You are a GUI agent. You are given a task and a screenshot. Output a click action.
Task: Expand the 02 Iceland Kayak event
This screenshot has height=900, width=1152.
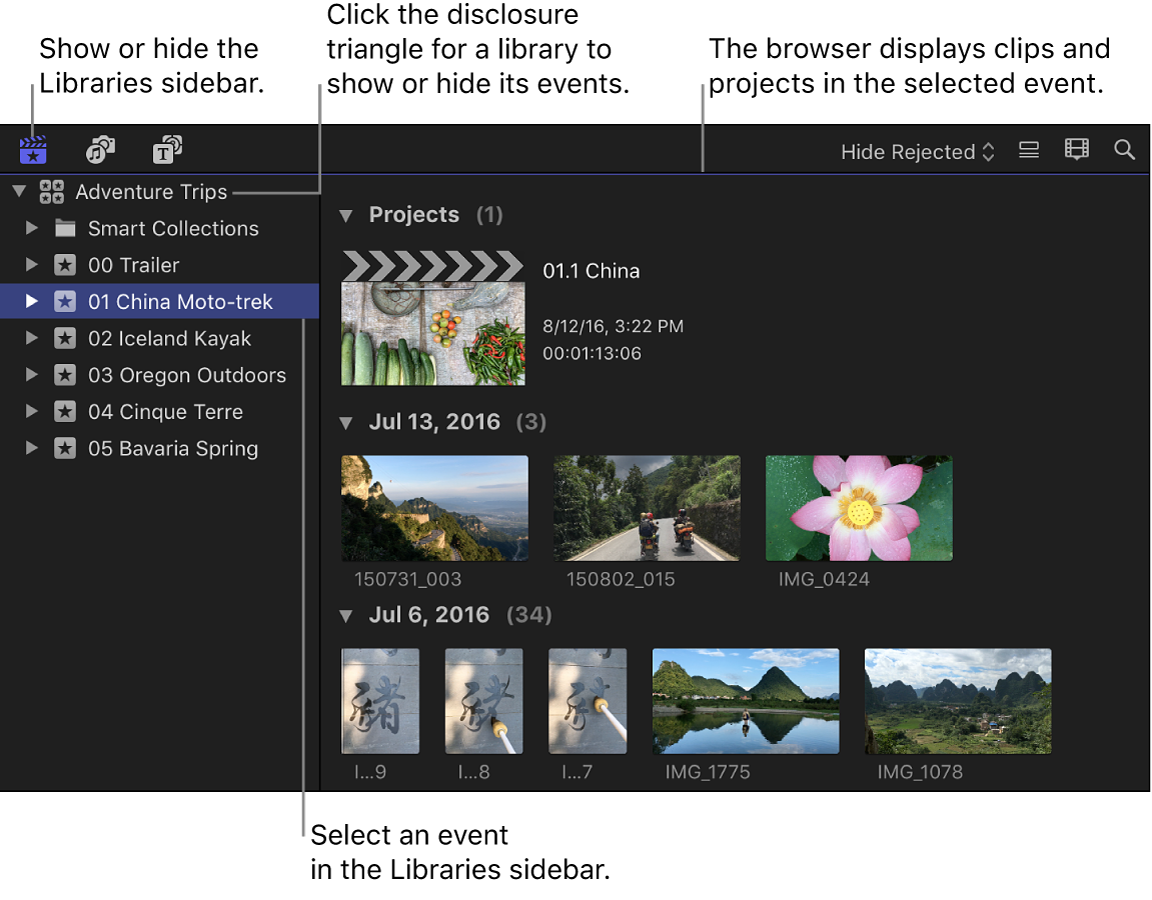coord(31,338)
